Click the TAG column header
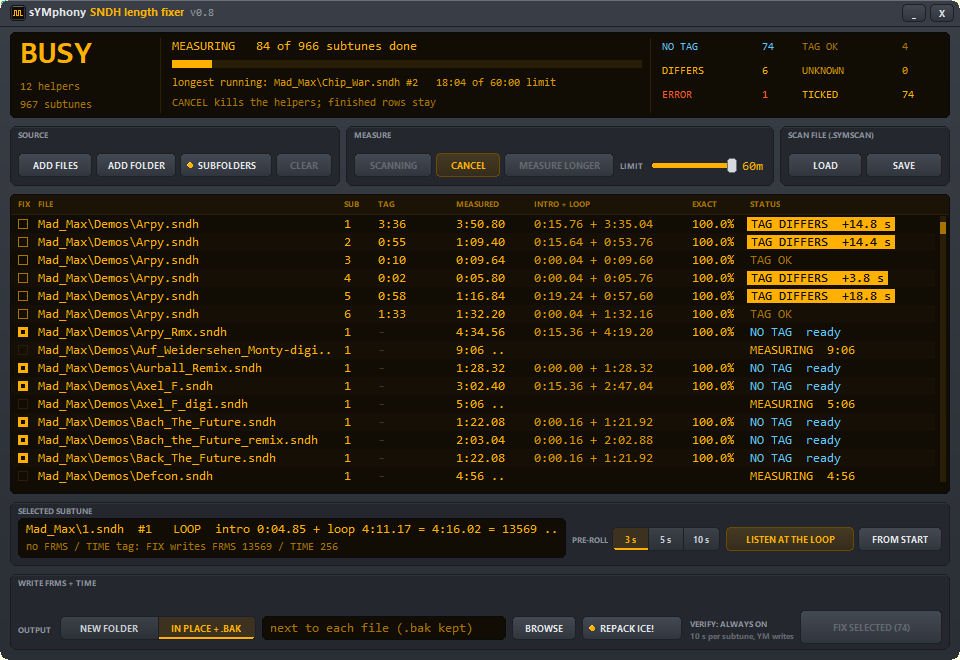 (x=386, y=204)
